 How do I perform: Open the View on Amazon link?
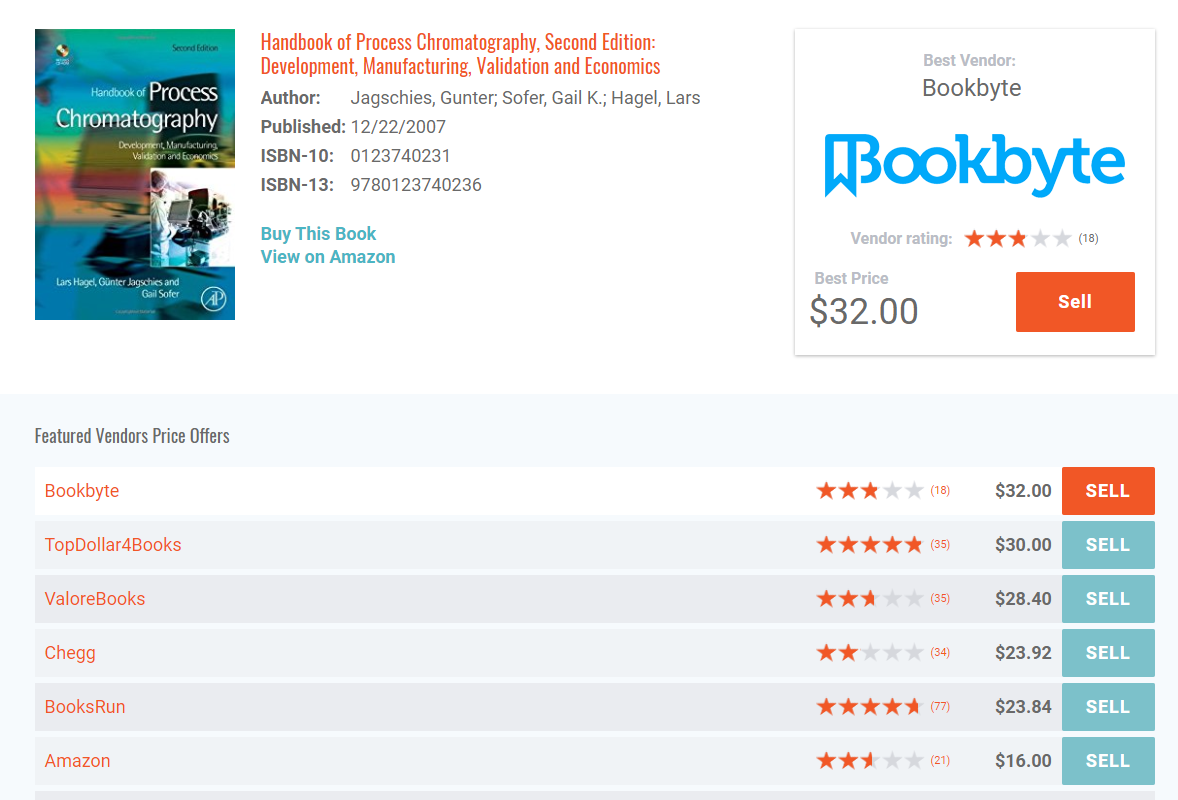(x=328, y=257)
